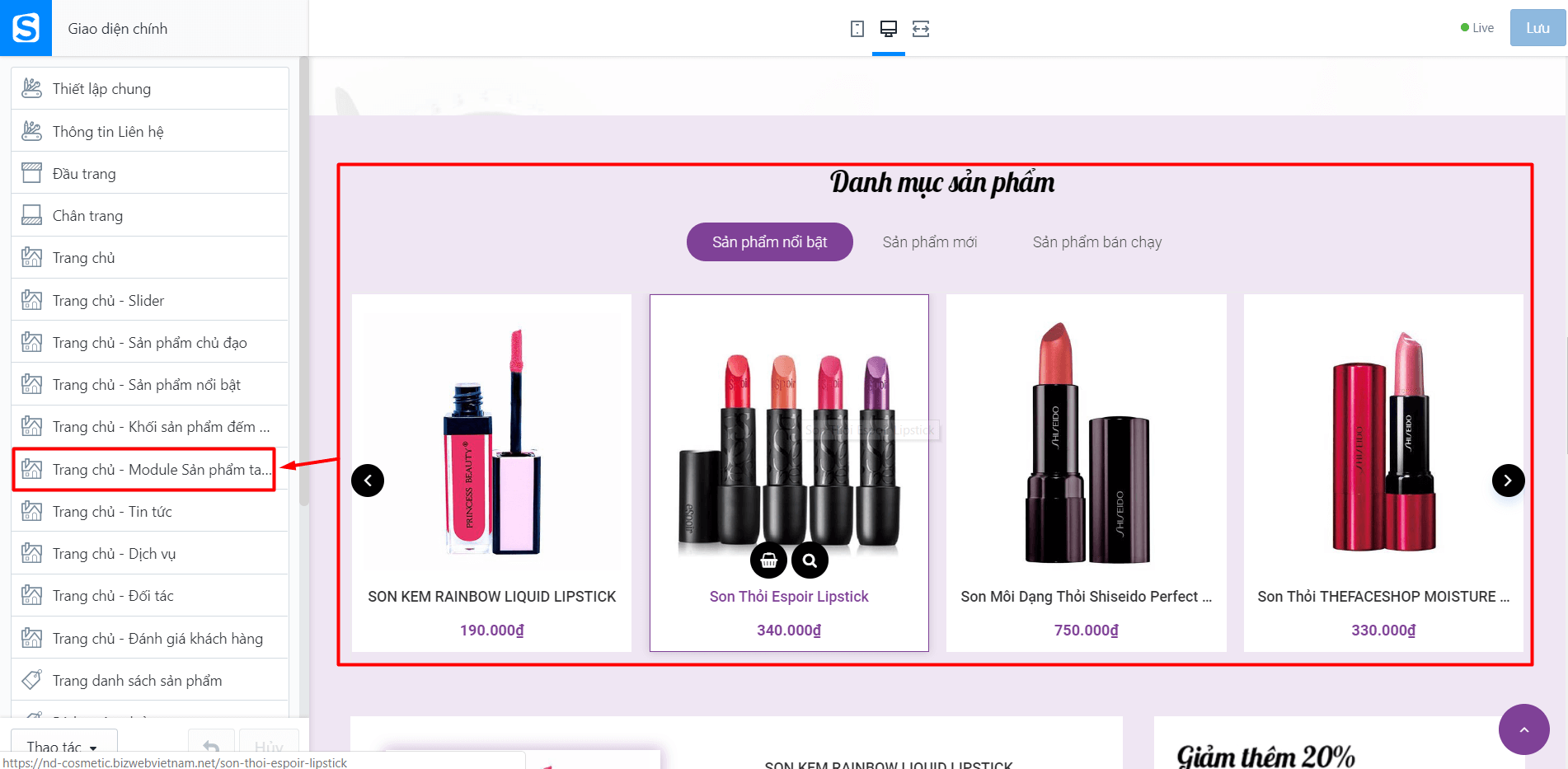Viewport: 1568px width, 769px height.
Task: Click the Danh mục sản phẩm heading
Action: pyautogui.click(x=942, y=182)
